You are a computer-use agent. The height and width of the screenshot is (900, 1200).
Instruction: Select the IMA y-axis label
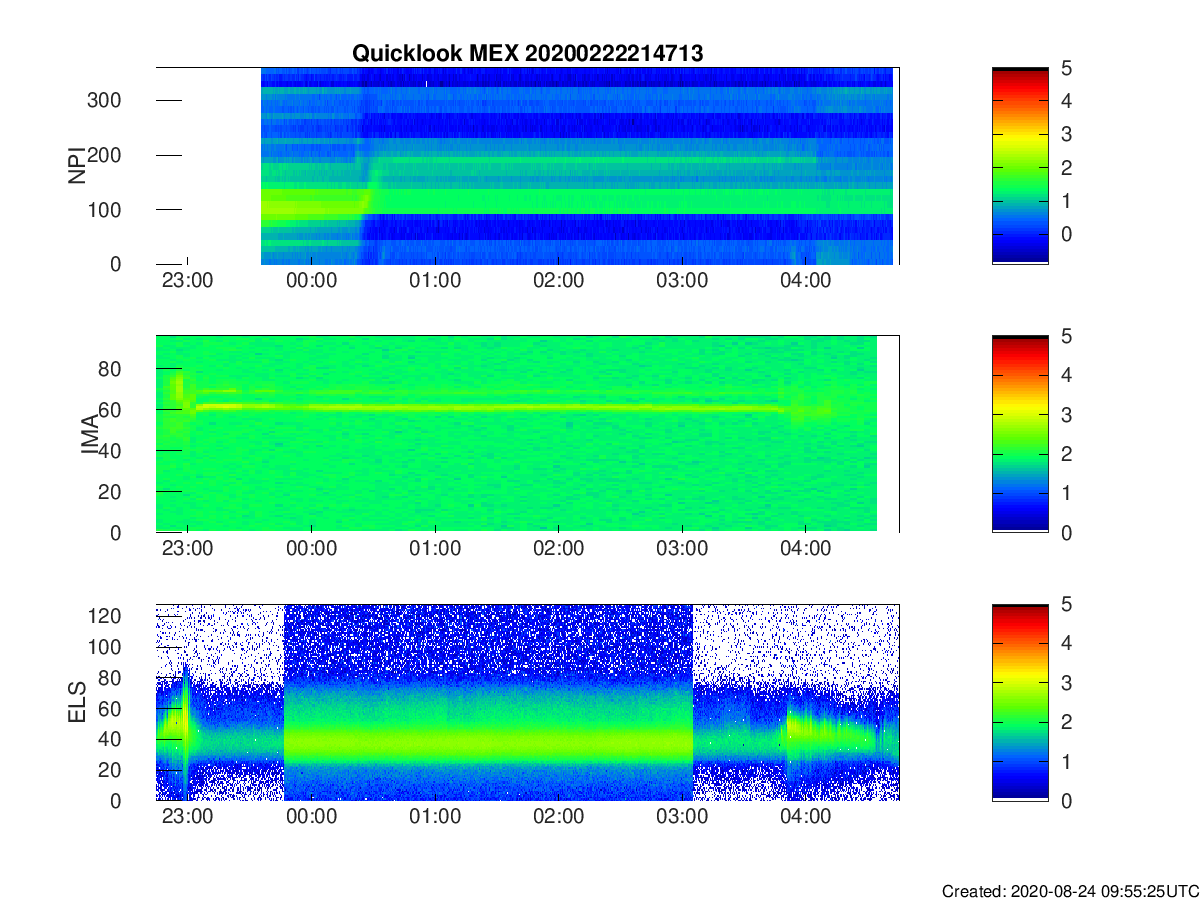tap(89, 434)
